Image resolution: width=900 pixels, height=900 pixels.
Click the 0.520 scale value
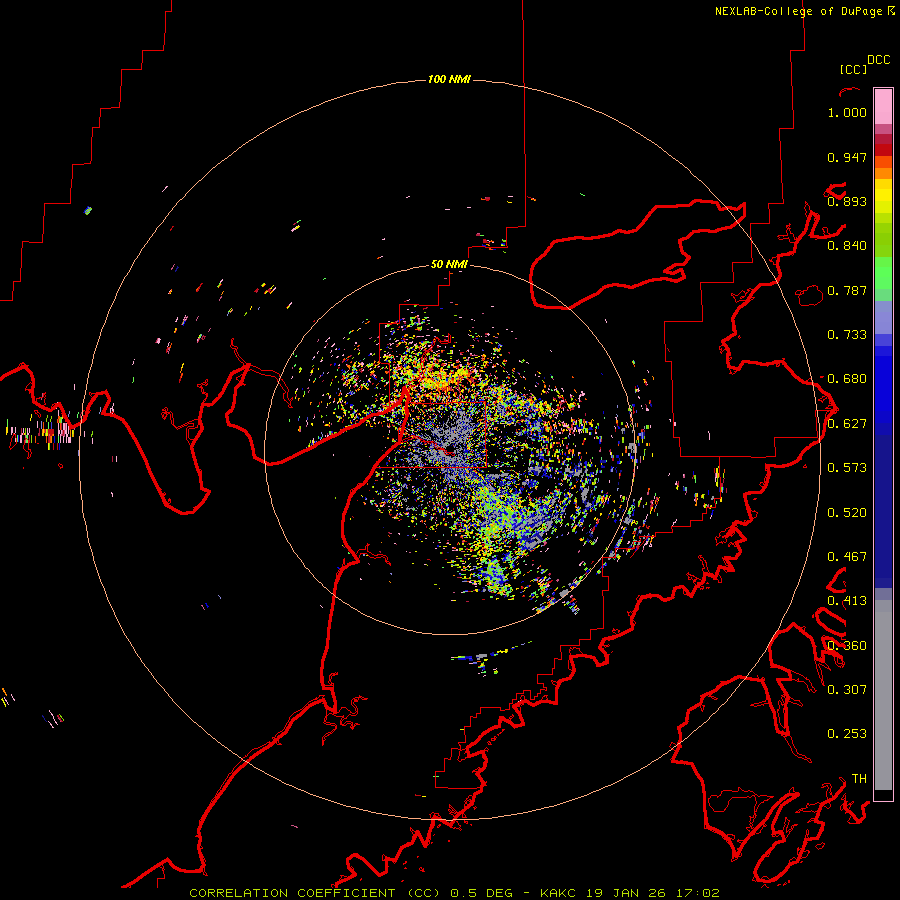(847, 513)
